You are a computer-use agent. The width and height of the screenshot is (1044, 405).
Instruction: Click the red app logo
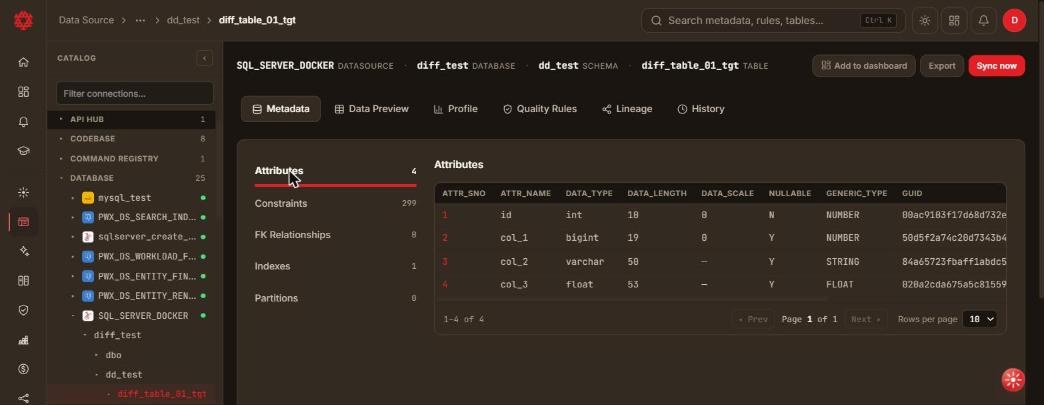click(23, 21)
